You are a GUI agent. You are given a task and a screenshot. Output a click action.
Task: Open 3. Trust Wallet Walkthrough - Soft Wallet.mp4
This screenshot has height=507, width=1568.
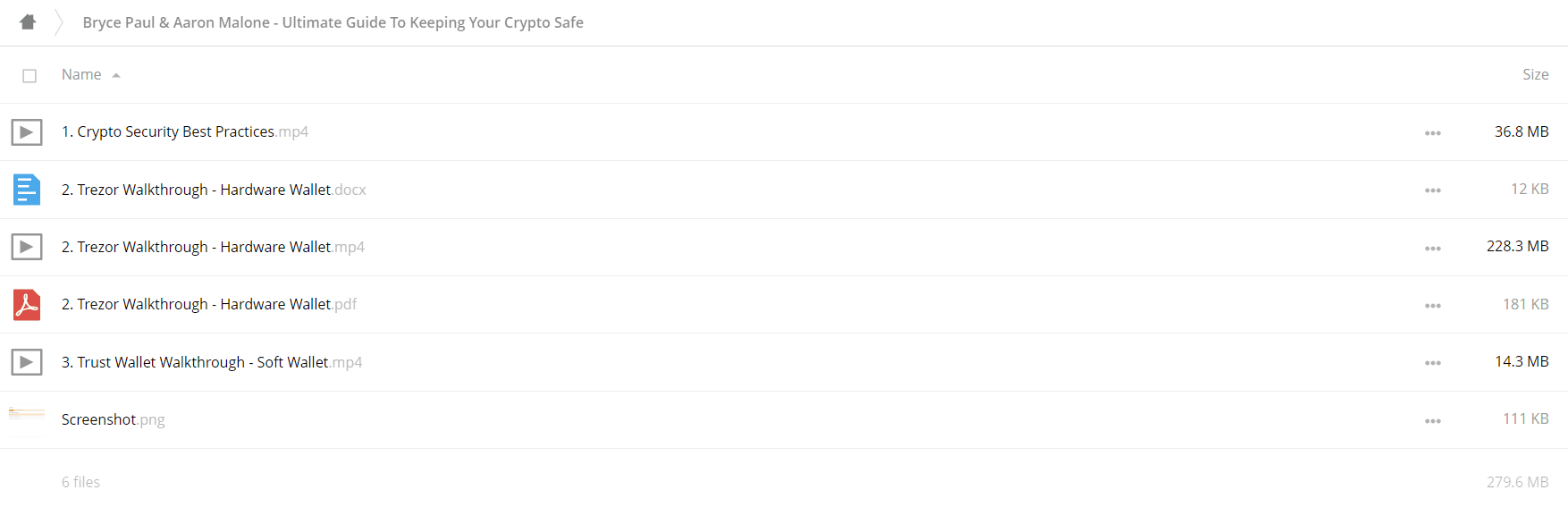tap(212, 362)
